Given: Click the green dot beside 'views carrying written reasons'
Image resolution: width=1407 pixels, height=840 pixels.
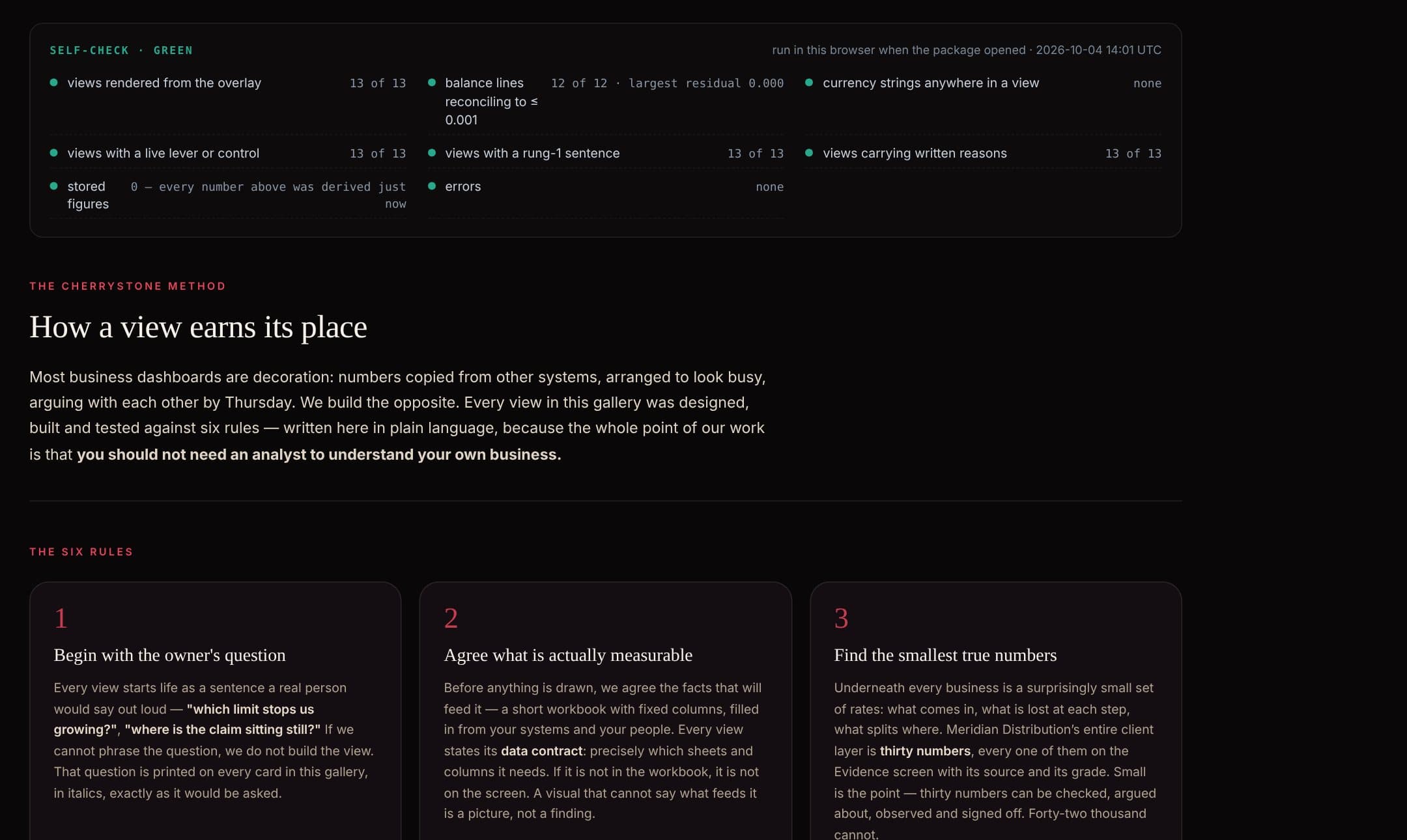Looking at the screenshot, I should tap(809, 153).
